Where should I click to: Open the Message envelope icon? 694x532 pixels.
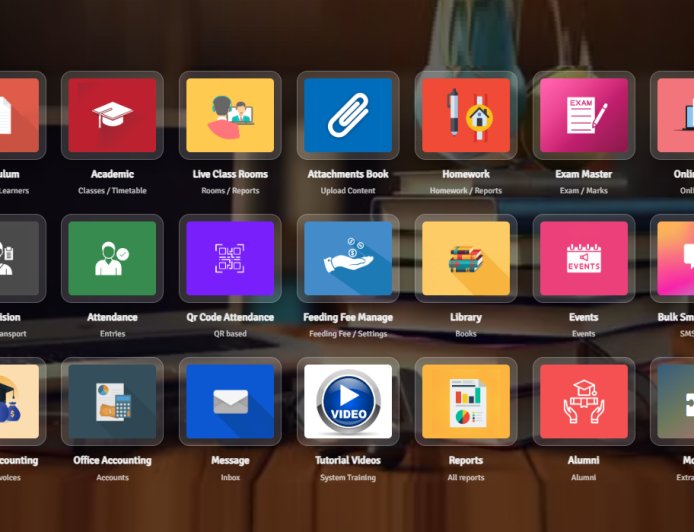coord(230,401)
